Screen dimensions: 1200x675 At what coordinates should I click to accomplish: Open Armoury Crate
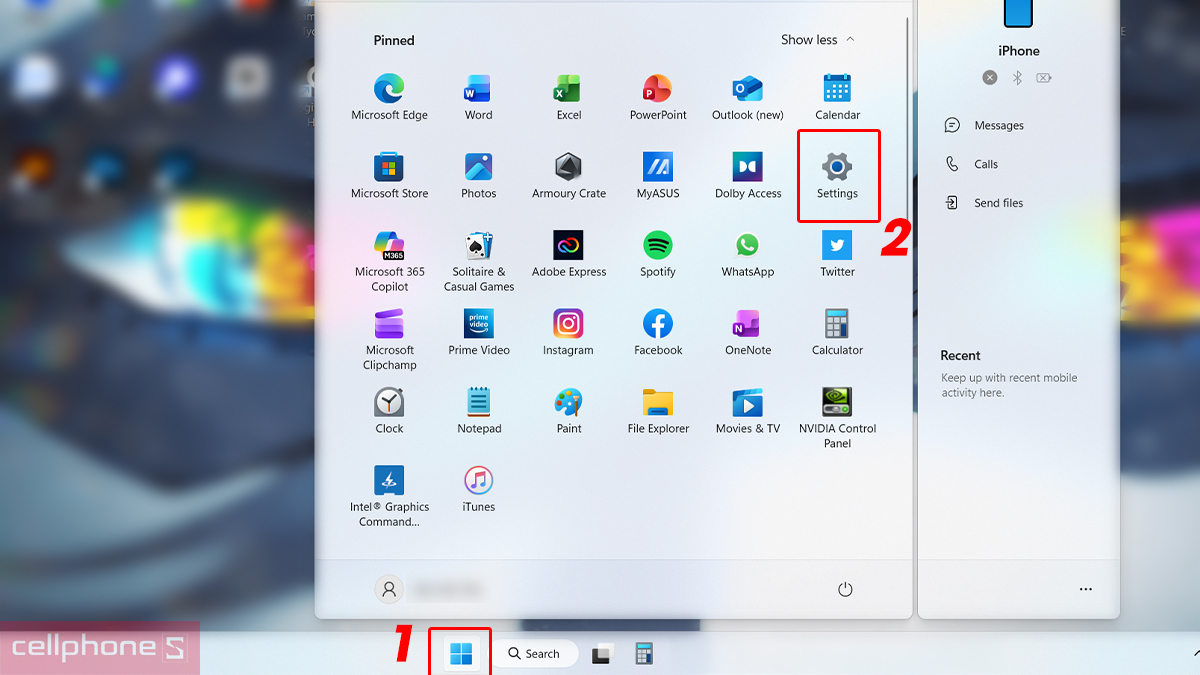click(x=569, y=177)
